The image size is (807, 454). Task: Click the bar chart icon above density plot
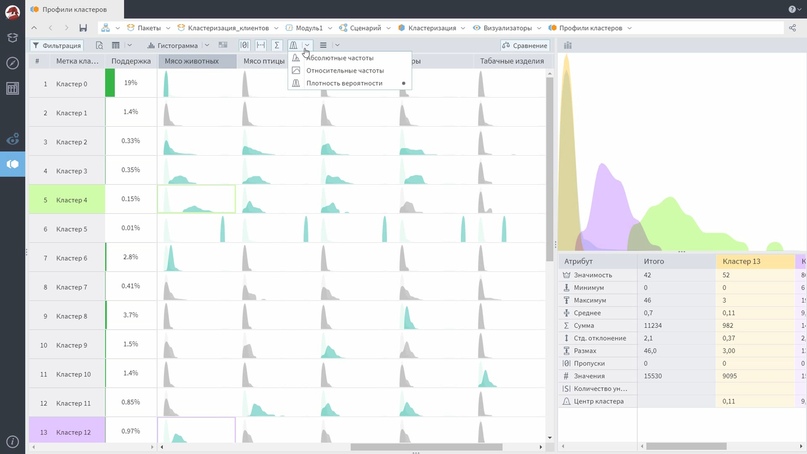pyautogui.click(x=568, y=46)
